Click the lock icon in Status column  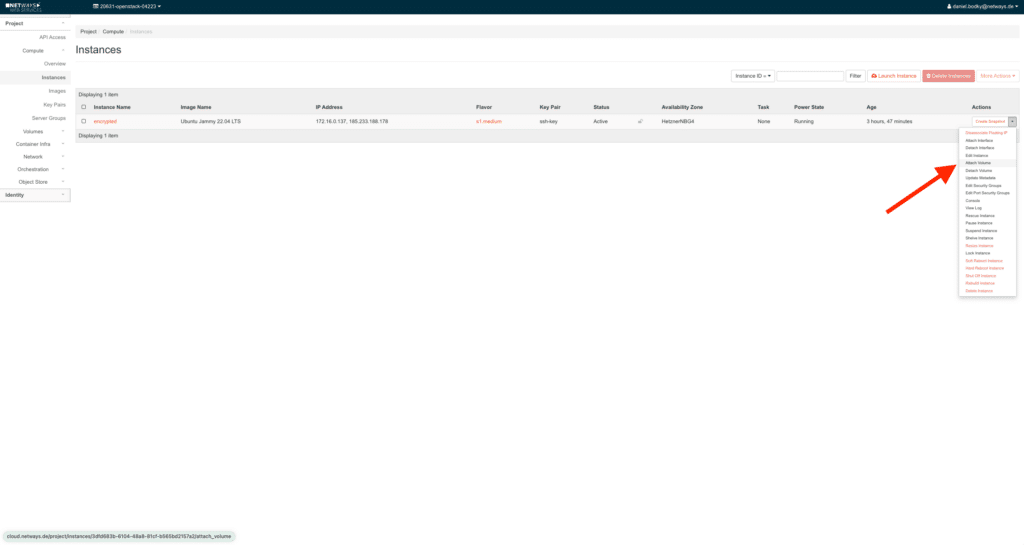[x=640, y=121]
